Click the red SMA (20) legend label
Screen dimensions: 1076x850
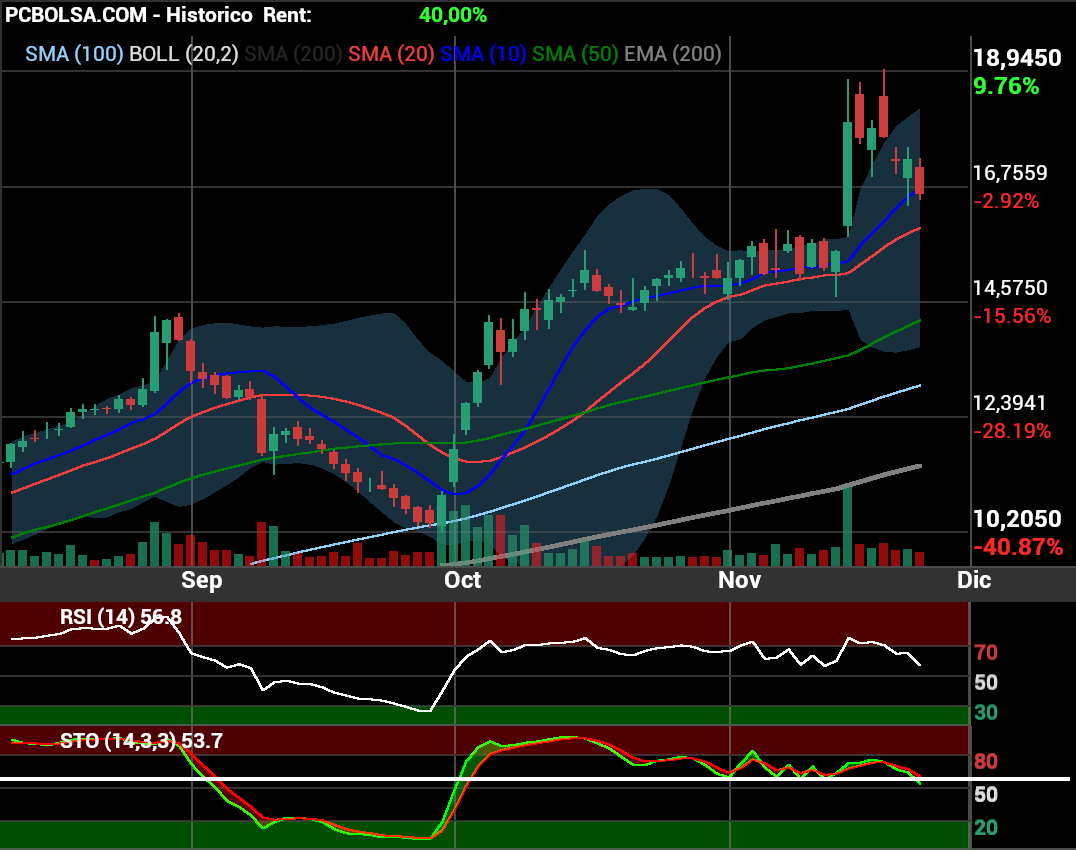391,54
